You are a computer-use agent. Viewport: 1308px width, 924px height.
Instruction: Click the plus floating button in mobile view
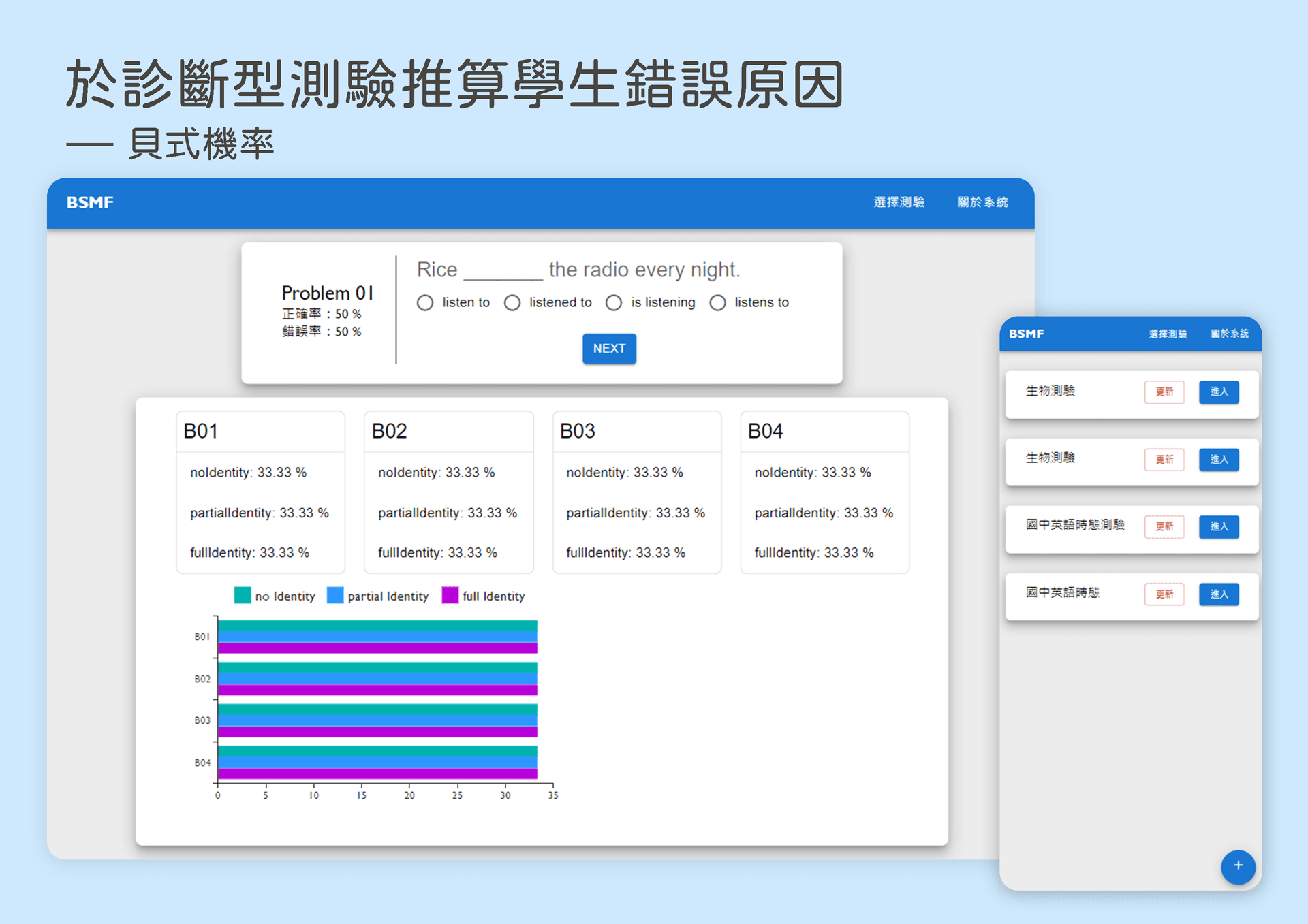tap(1238, 866)
